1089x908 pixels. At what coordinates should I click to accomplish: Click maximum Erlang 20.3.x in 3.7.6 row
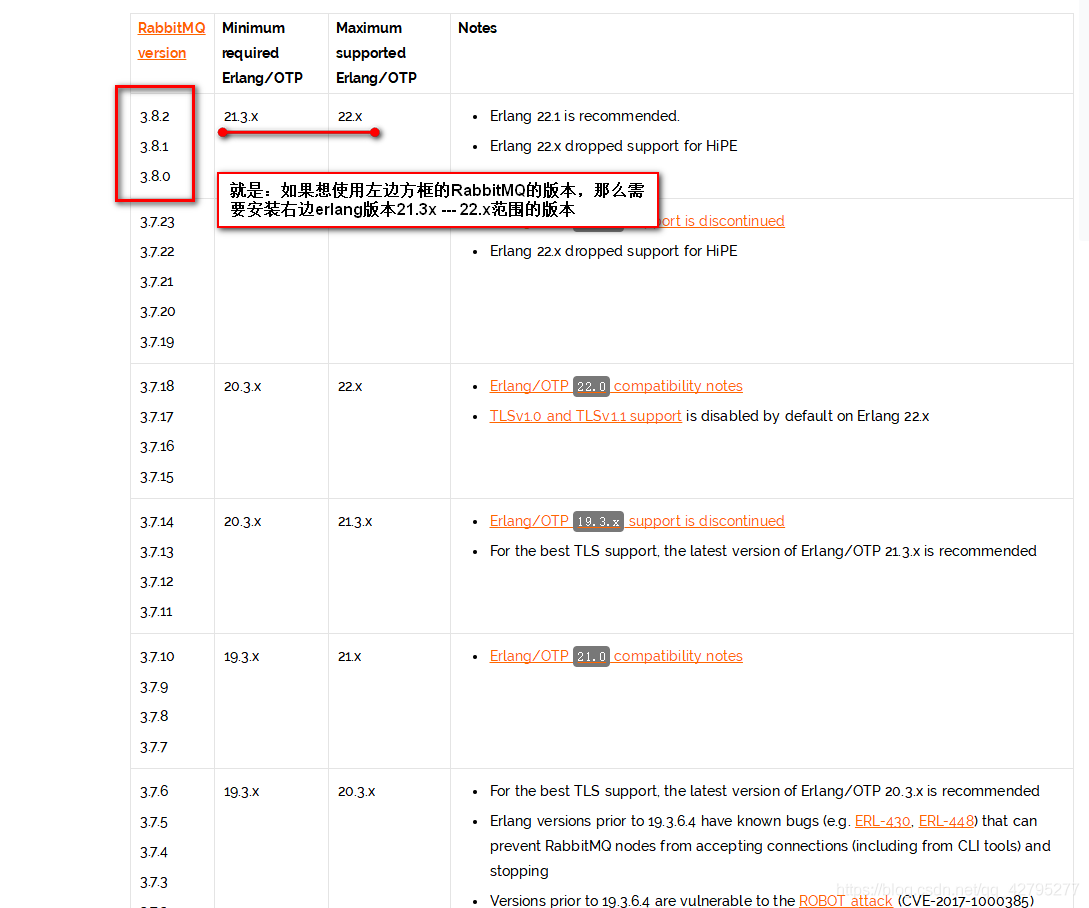pyautogui.click(x=356, y=792)
